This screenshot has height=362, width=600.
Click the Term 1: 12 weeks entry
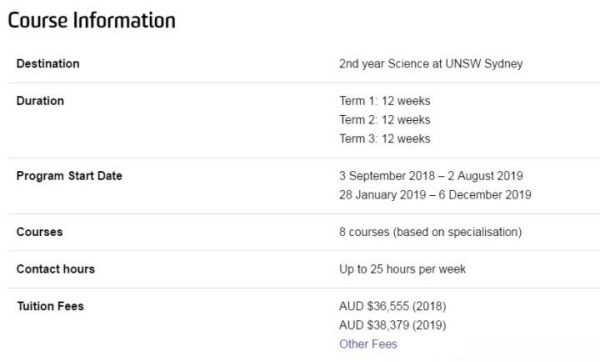385,101
